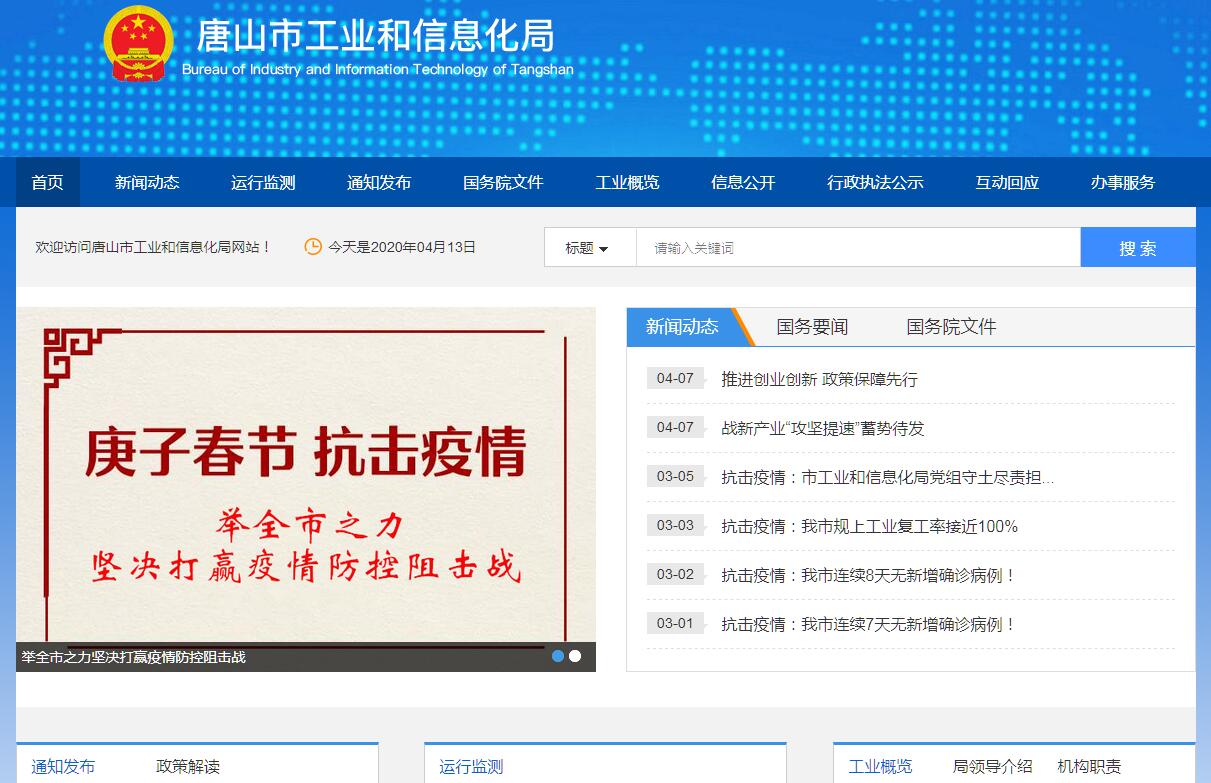This screenshot has width=1211, height=783.
Task: Go to 新闻动态 in navigation bar
Action: 147,182
